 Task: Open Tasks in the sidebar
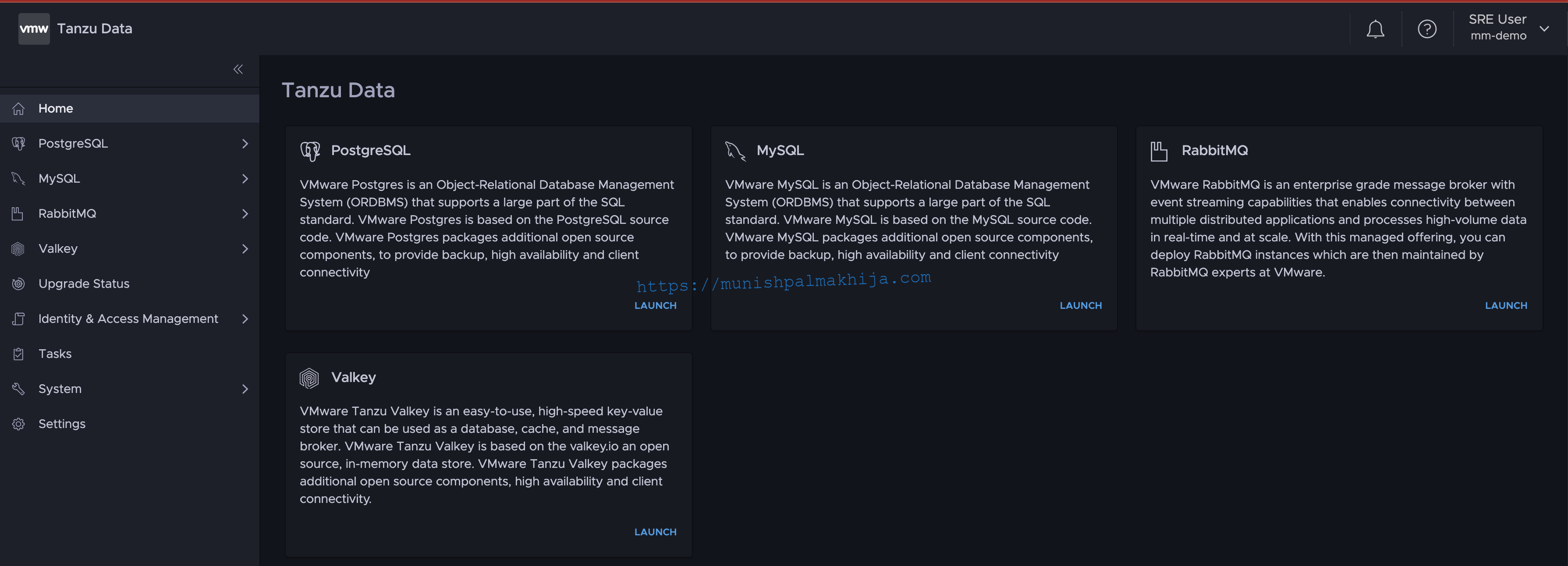(130, 354)
